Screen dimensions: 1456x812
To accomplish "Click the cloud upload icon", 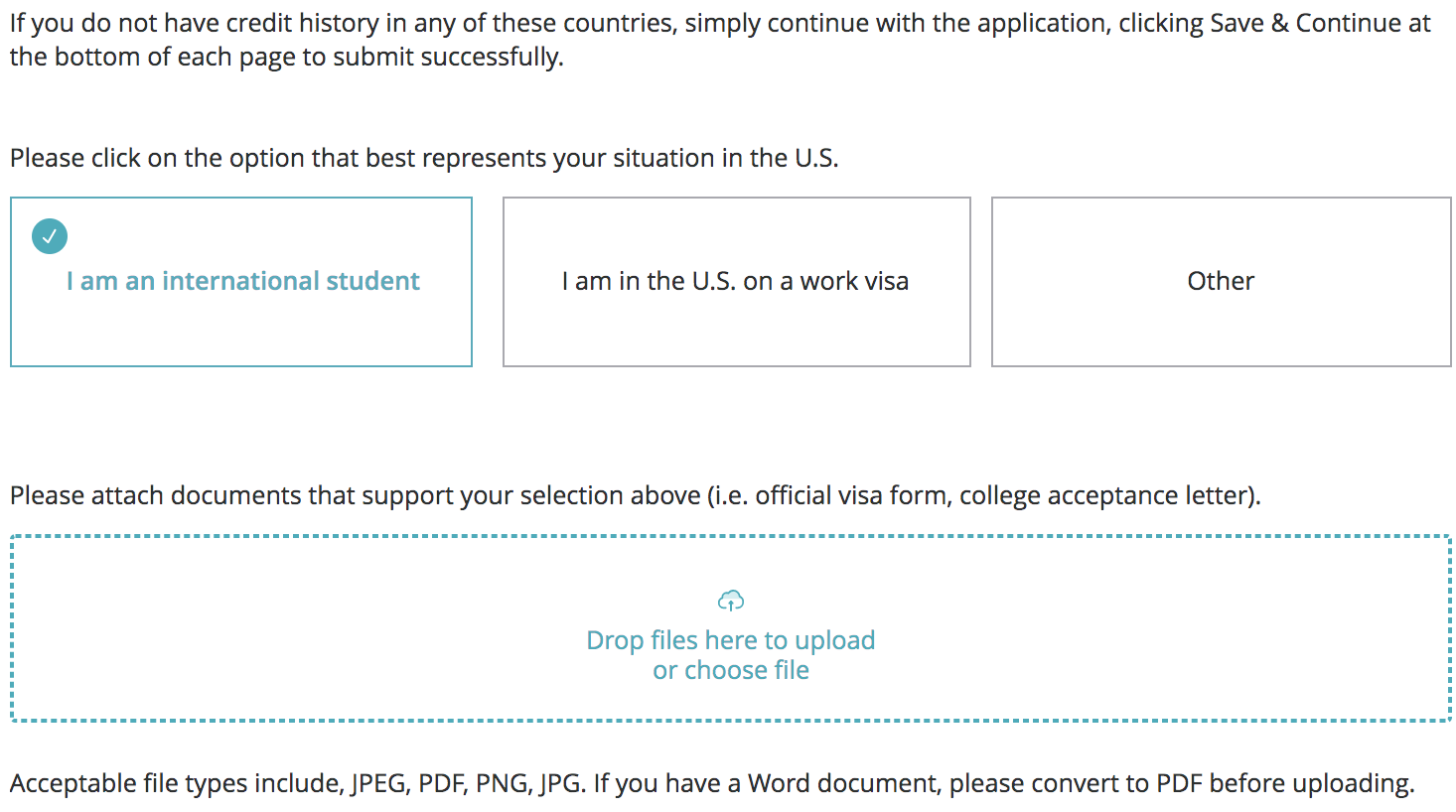I will point(731,601).
